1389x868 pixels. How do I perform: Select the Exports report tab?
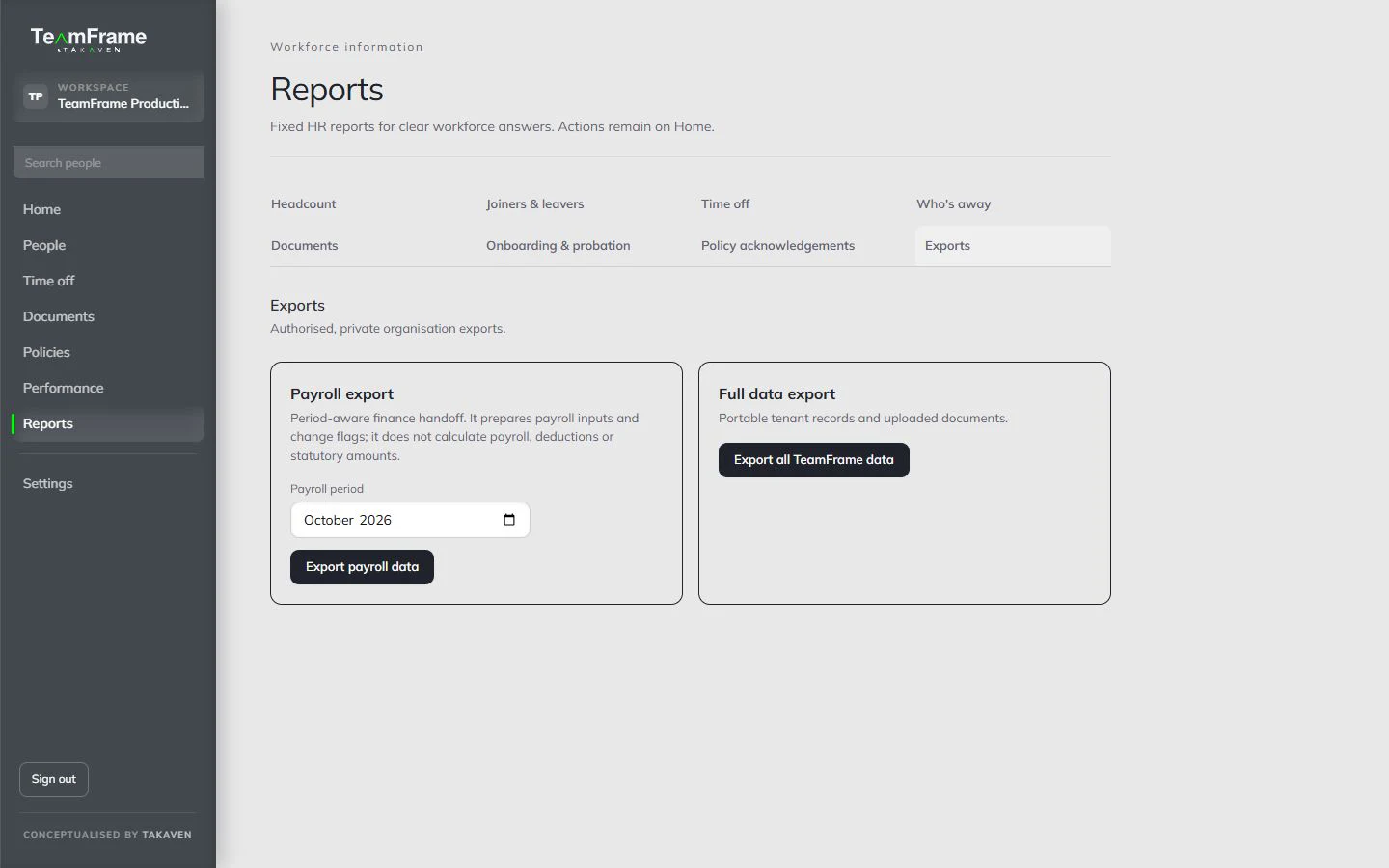[1013, 246]
